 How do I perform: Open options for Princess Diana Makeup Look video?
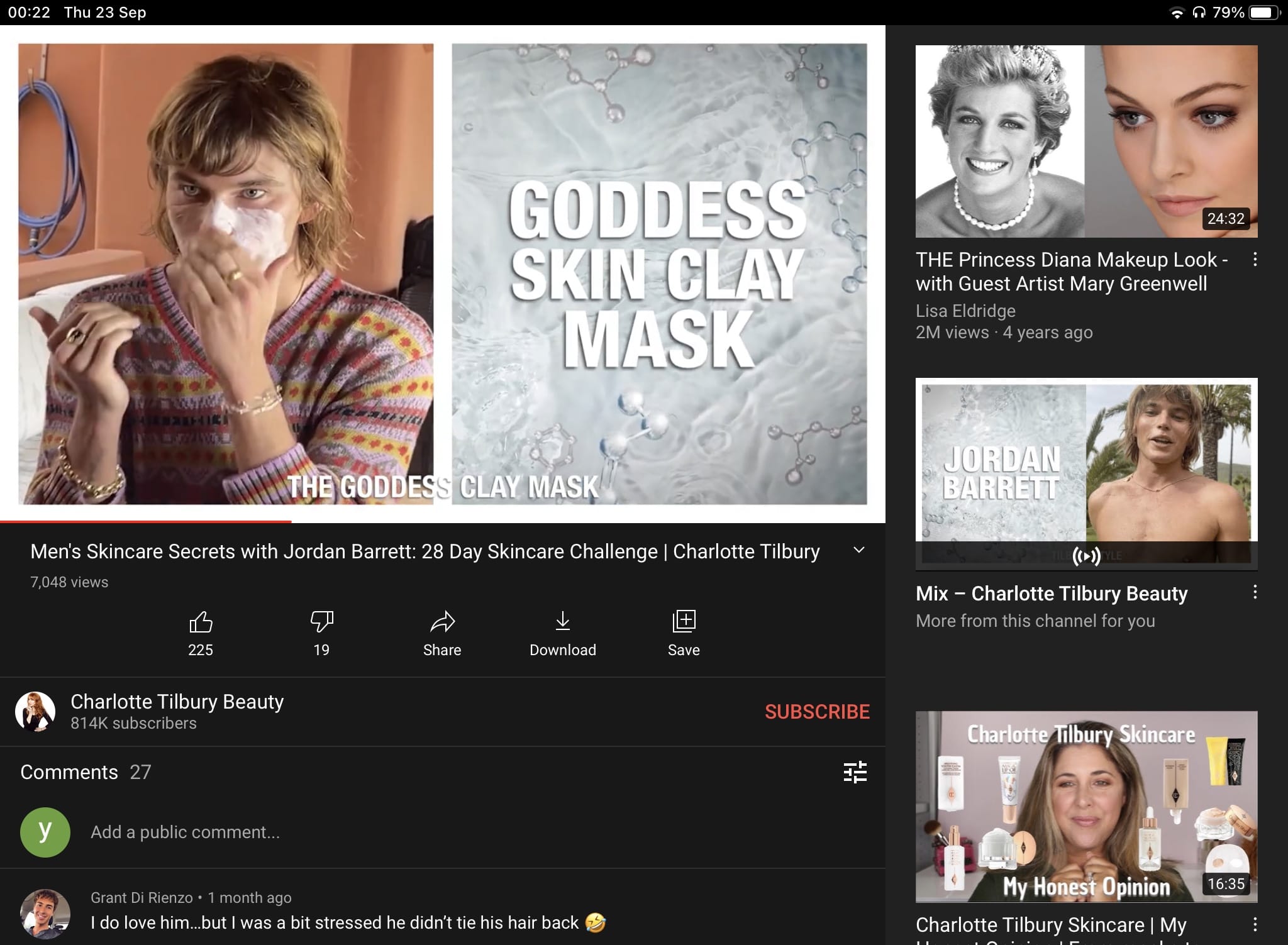[1255, 260]
